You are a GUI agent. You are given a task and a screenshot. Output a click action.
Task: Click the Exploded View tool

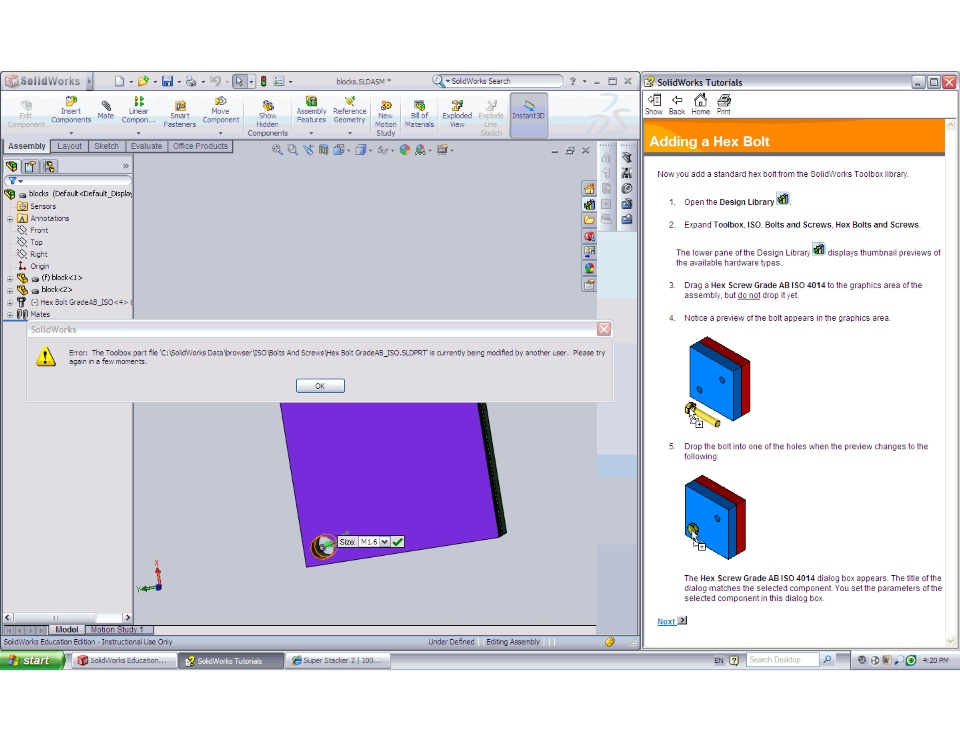pos(457,114)
